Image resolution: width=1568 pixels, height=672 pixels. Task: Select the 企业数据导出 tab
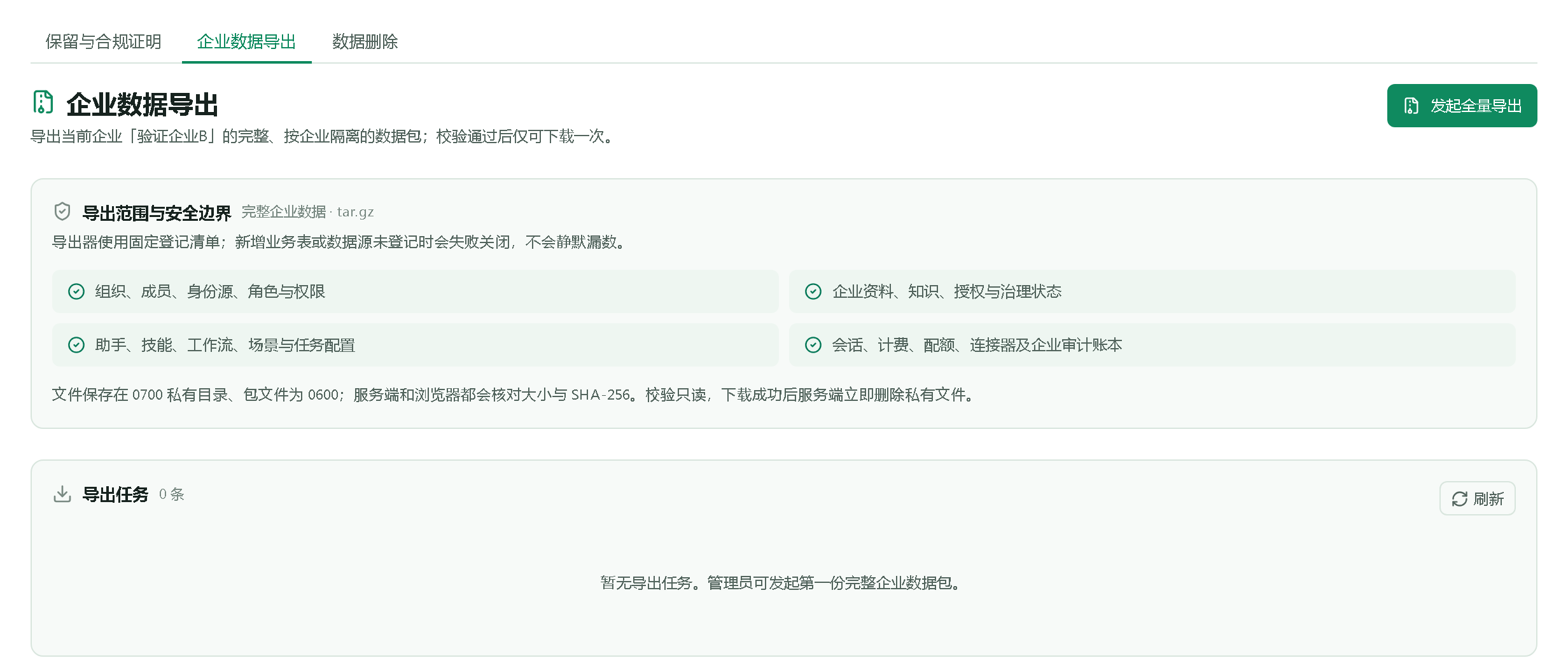pyautogui.click(x=246, y=42)
